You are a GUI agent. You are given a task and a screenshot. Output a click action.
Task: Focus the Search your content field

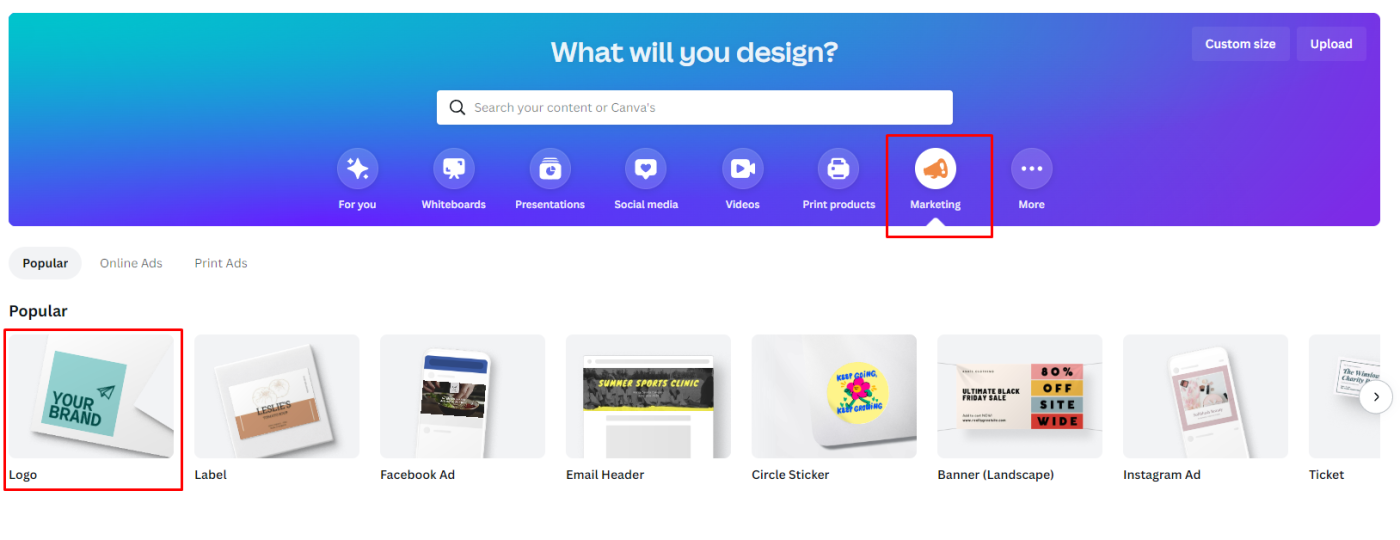tap(695, 107)
